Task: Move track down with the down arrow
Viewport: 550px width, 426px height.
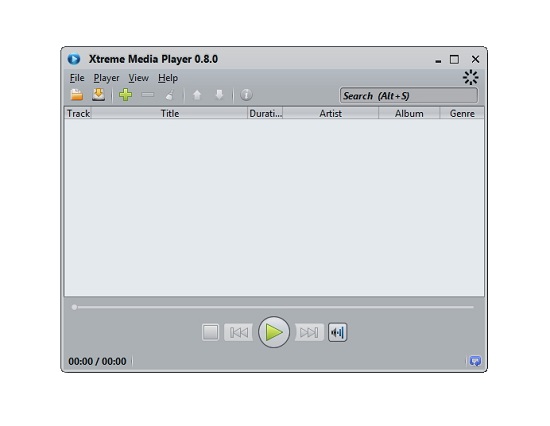Action: pos(219,95)
